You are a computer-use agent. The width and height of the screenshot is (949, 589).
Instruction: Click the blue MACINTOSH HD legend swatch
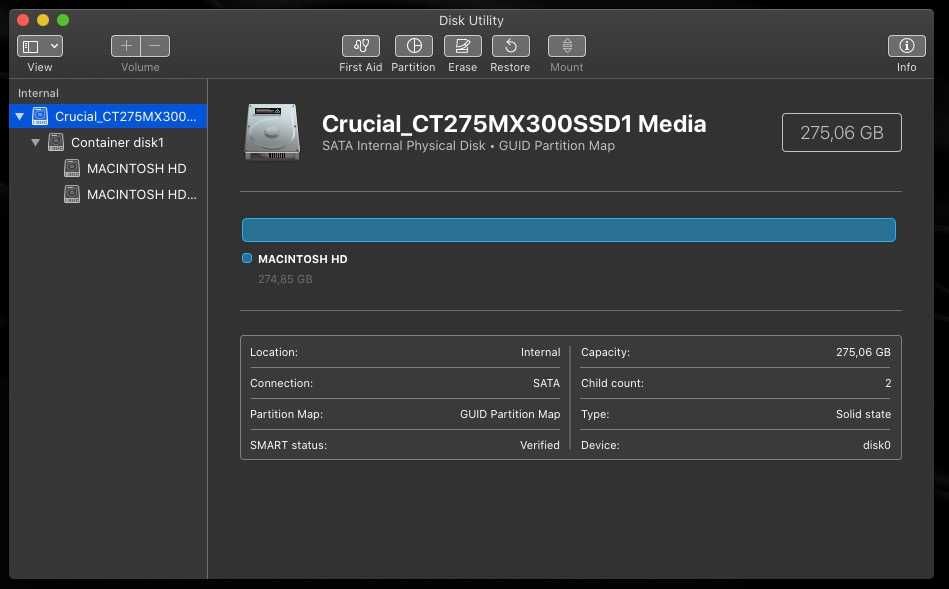pyautogui.click(x=247, y=258)
